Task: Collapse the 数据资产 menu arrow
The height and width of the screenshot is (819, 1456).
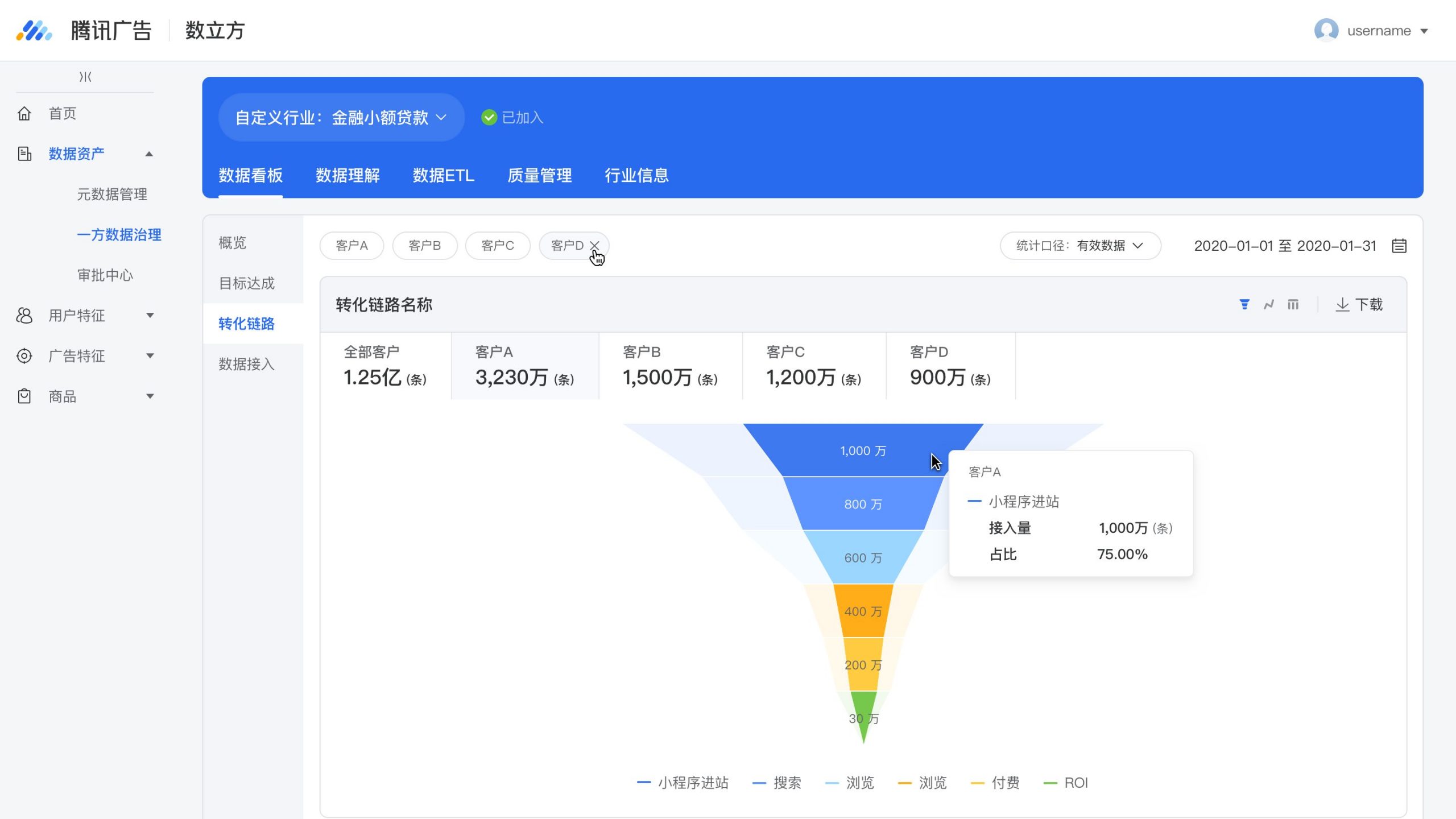Action: coord(149,154)
